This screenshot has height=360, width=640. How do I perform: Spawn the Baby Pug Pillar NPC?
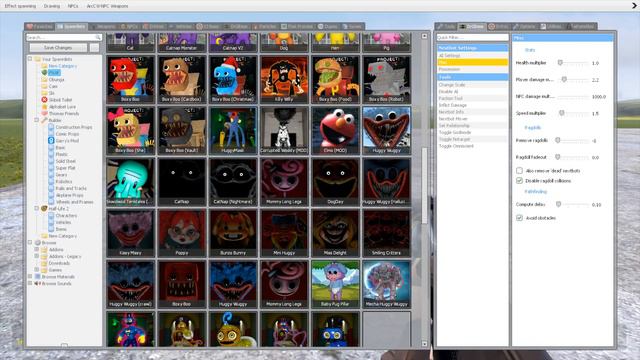pyautogui.click(x=335, y=284)
